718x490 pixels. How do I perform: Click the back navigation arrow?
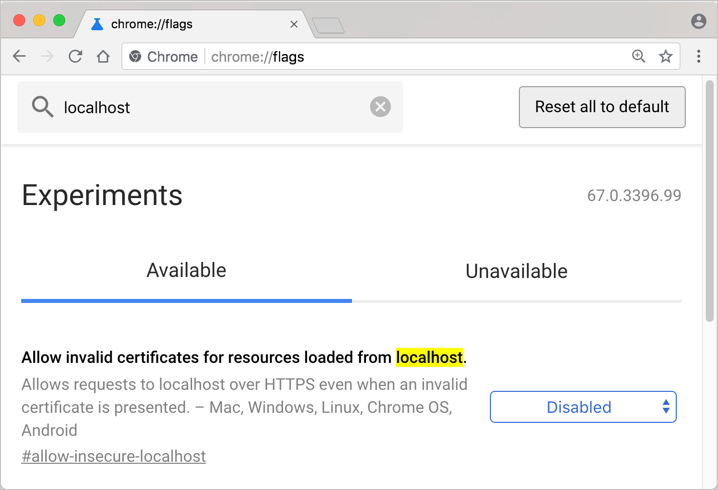(x=19, y=57)
